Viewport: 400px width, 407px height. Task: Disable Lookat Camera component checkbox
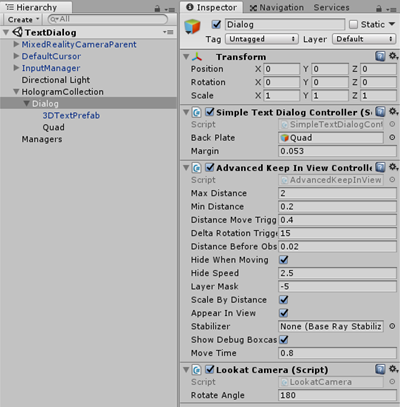coord(210,369)
